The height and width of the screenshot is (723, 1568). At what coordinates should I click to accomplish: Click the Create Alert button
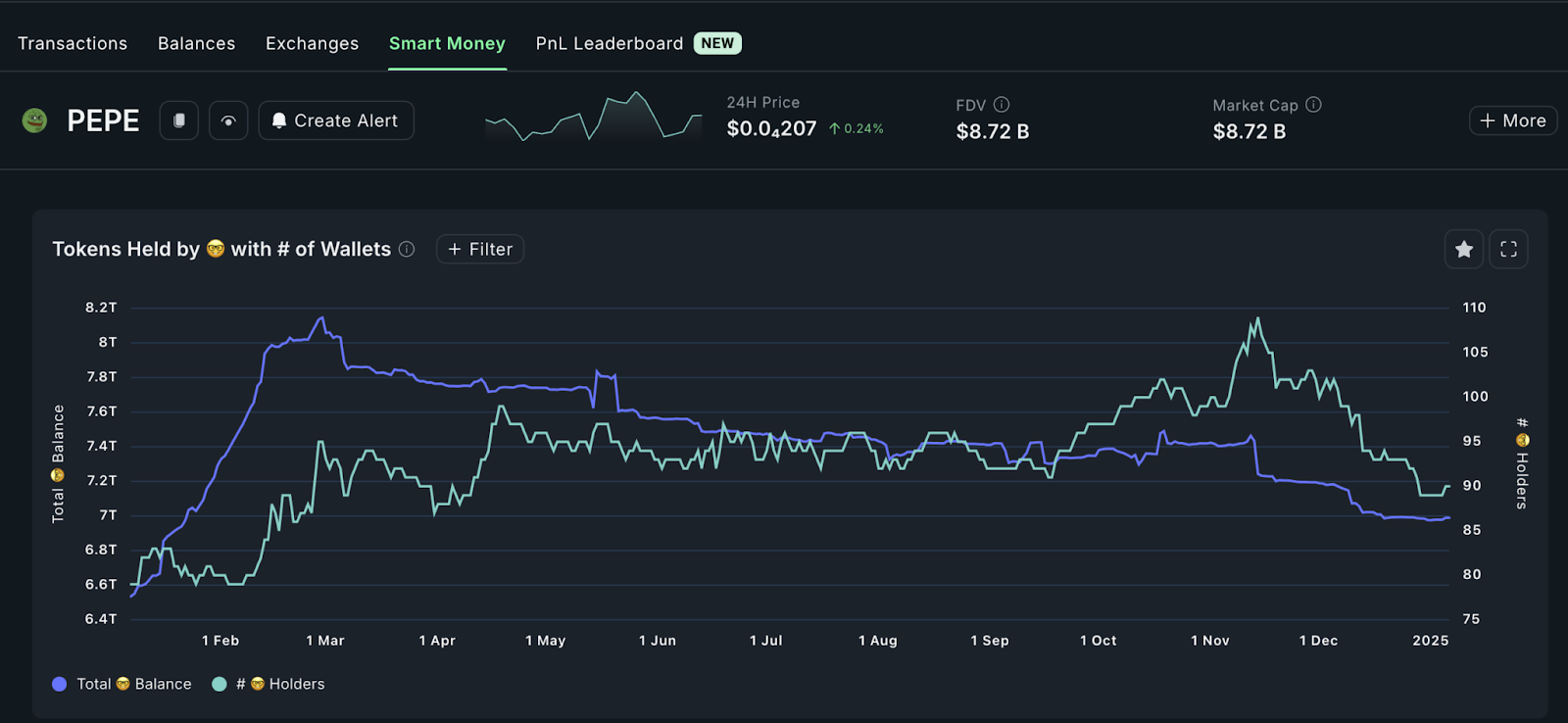pyautogui.click(x=336, y=120)
